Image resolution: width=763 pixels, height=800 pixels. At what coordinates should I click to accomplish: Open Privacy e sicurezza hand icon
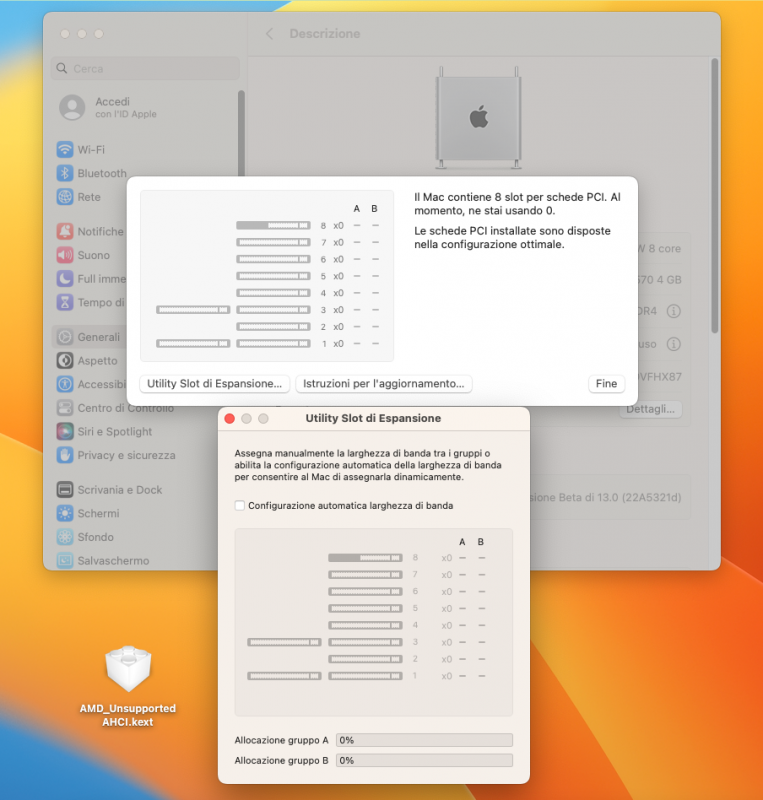click(65, 455)
